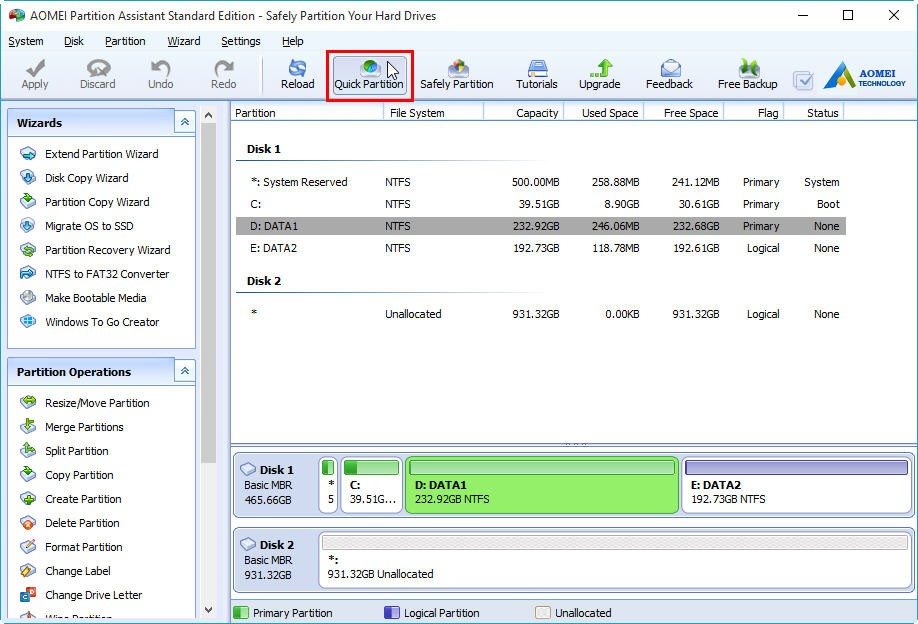Screen dimensions: 918x624
Task: Click the sidebar scrollbar down arrow
Action: 208,609
